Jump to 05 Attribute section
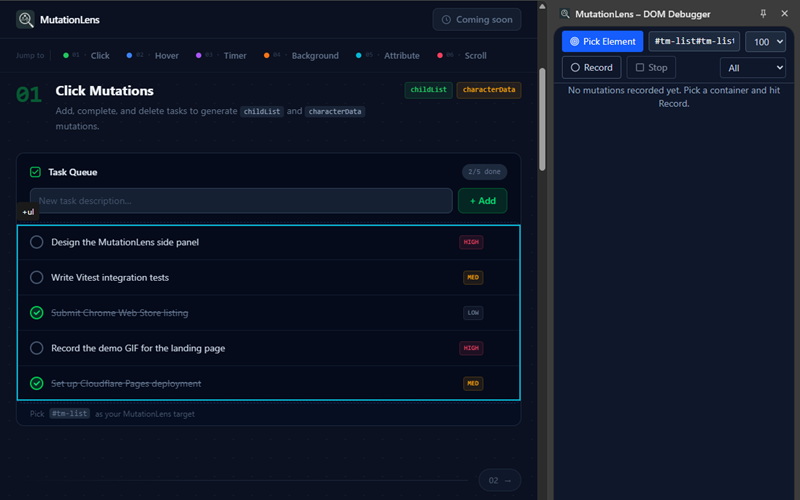Viewport: 800px width, 500px height. point(388,56)
